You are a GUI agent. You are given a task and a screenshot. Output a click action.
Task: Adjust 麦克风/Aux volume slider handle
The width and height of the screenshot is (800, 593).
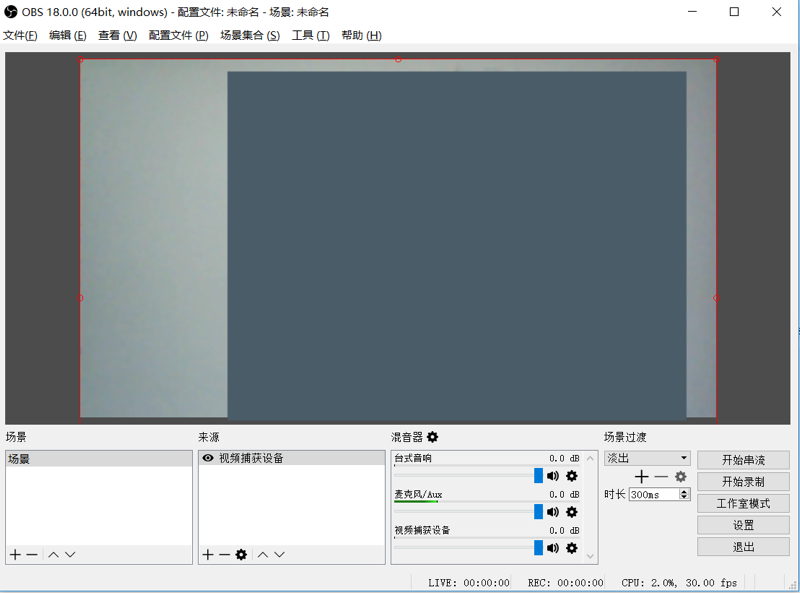tap(538, 512)
